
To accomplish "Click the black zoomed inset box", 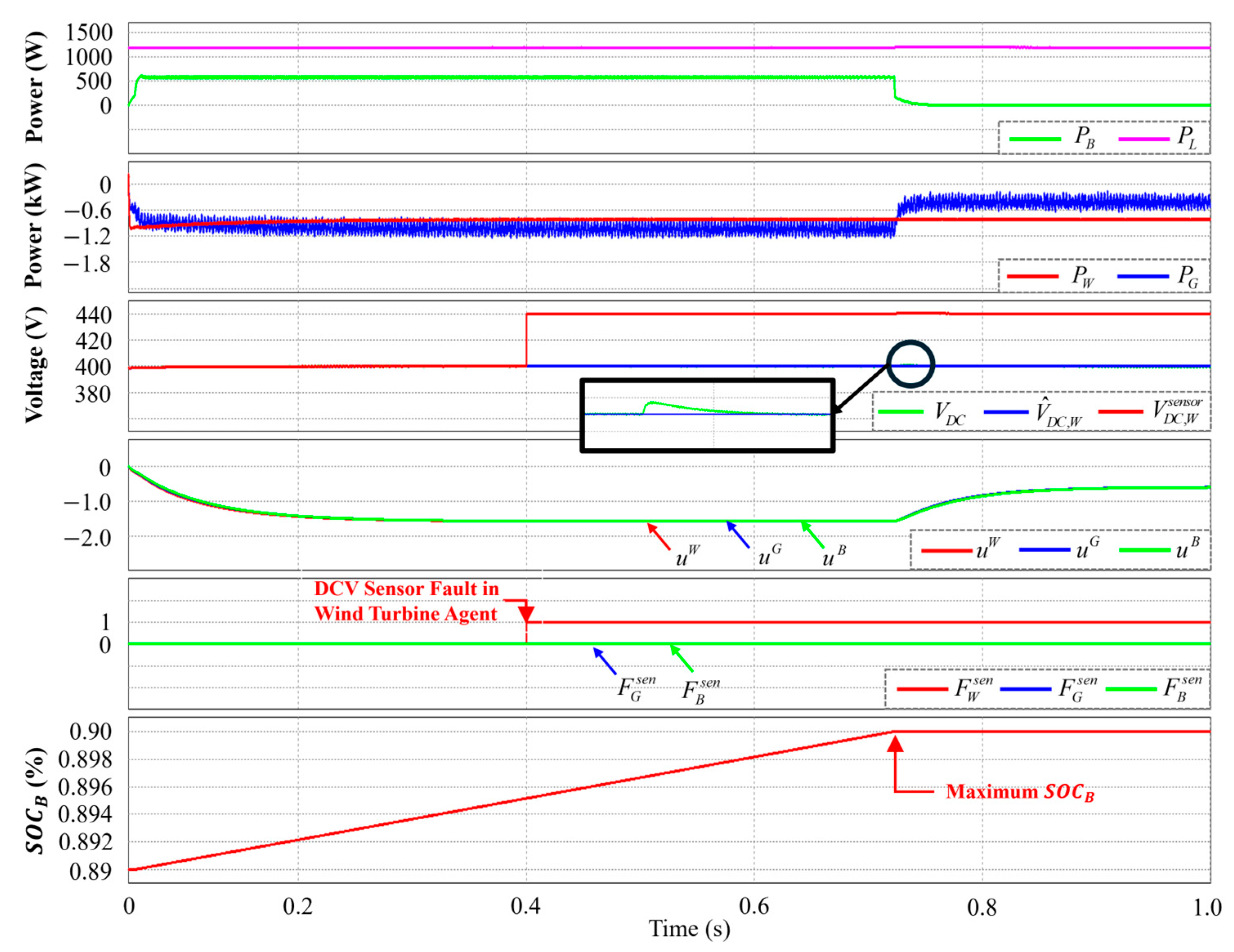I will point(708,416).
